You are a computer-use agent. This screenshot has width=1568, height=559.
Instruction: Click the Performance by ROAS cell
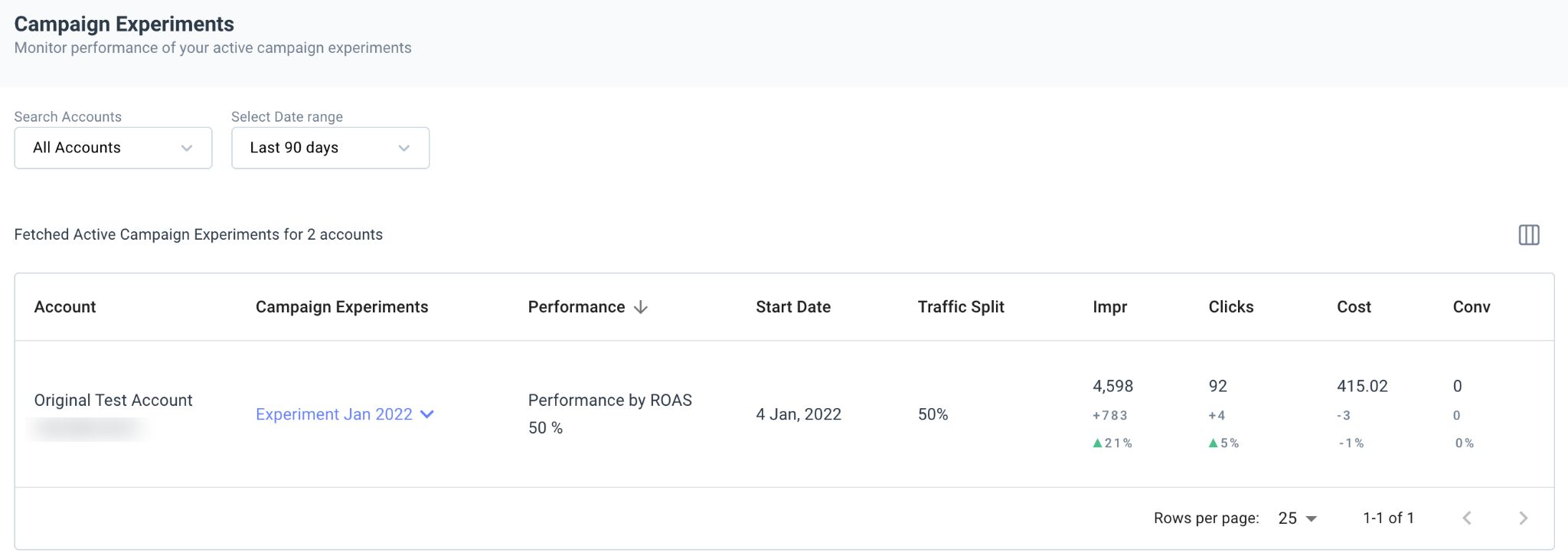click(x=610, y=400)
